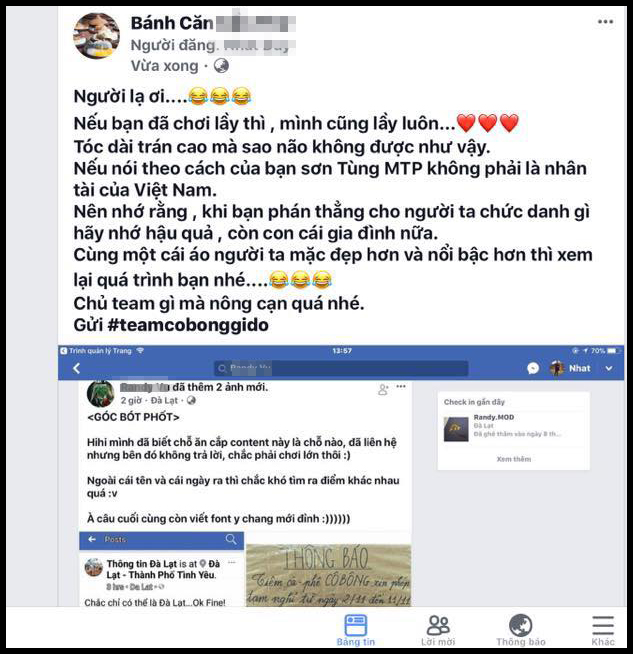Click the search field in blue header
The width and height of the screenshot is (633, 654).
[341, 368]
